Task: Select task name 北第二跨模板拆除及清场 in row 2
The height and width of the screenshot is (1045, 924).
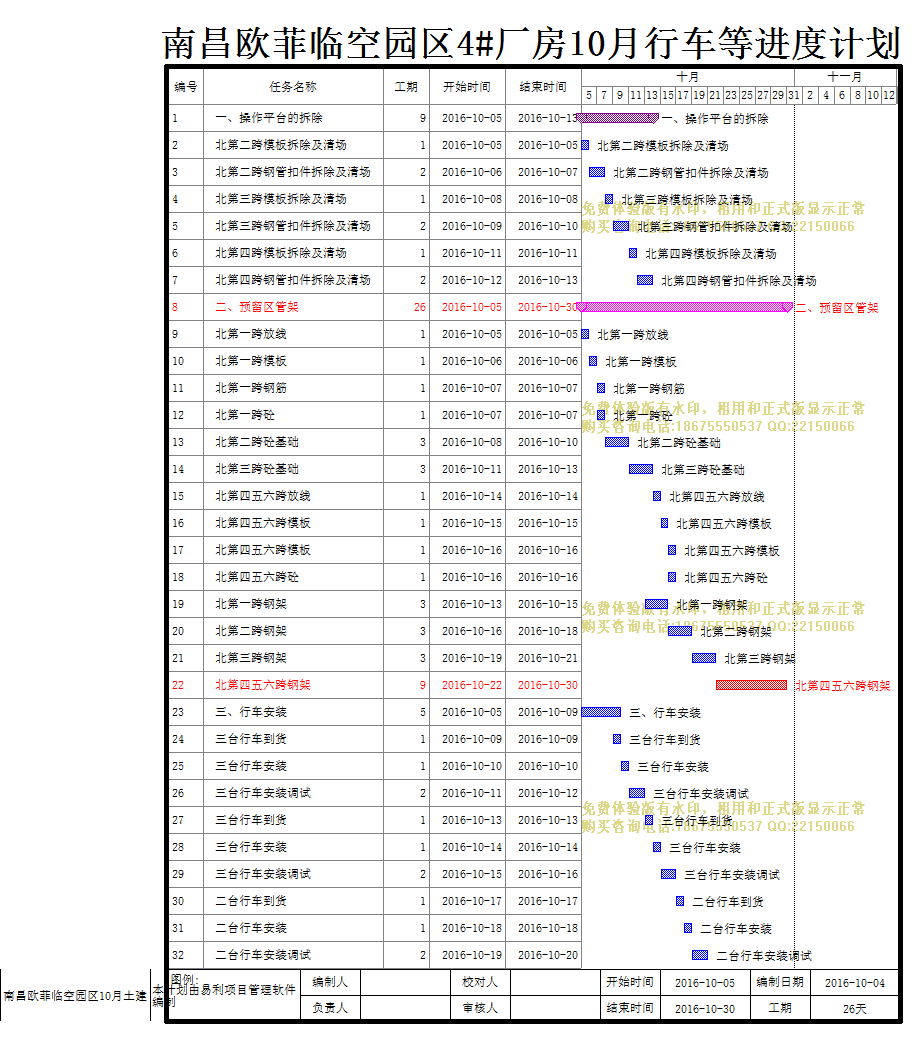Action: 281,145
